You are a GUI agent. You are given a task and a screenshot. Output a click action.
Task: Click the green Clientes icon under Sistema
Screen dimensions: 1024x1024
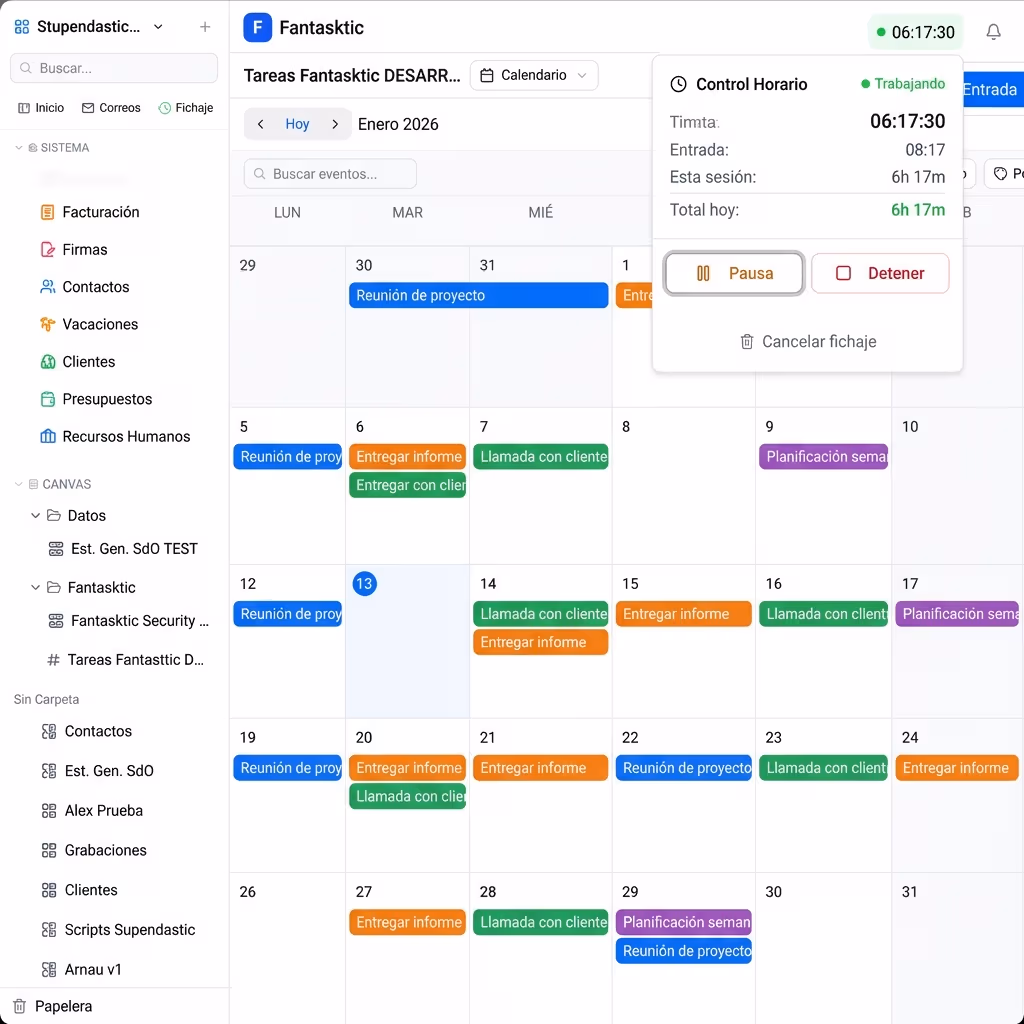[x=48, y=362]
